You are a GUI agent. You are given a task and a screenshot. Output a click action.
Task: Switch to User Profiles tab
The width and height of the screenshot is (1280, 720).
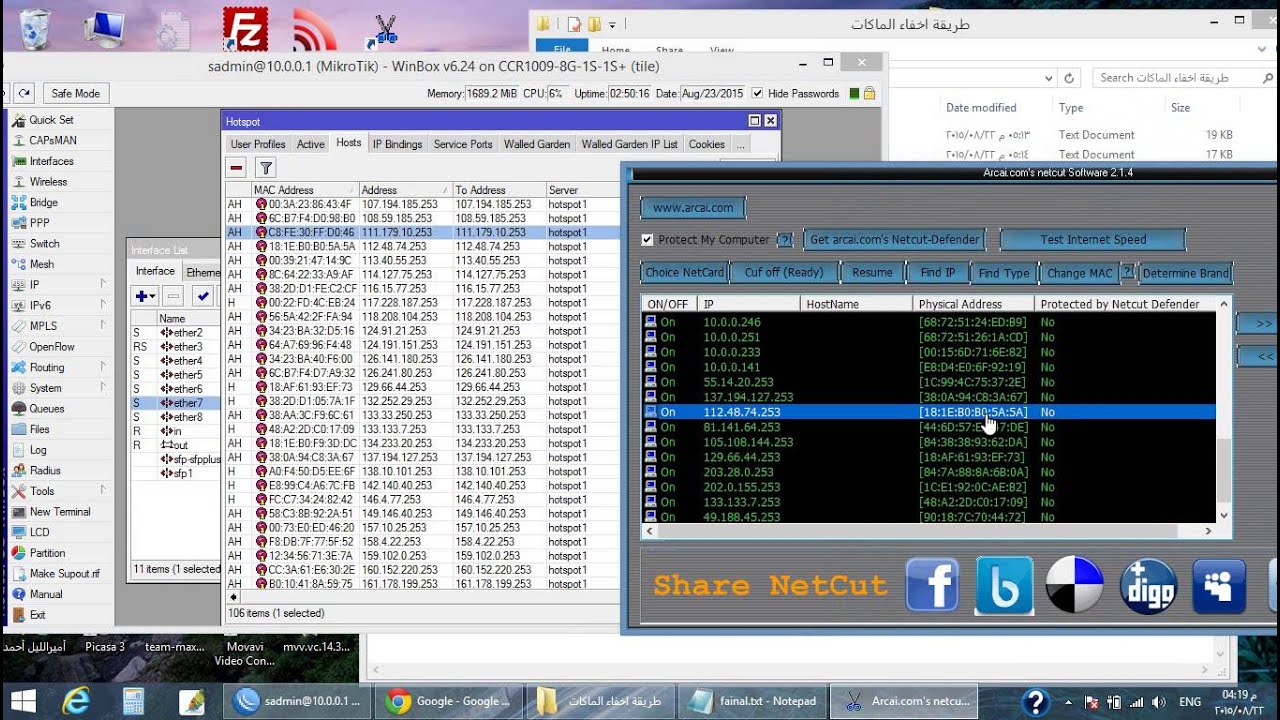(x=258, y=144)
